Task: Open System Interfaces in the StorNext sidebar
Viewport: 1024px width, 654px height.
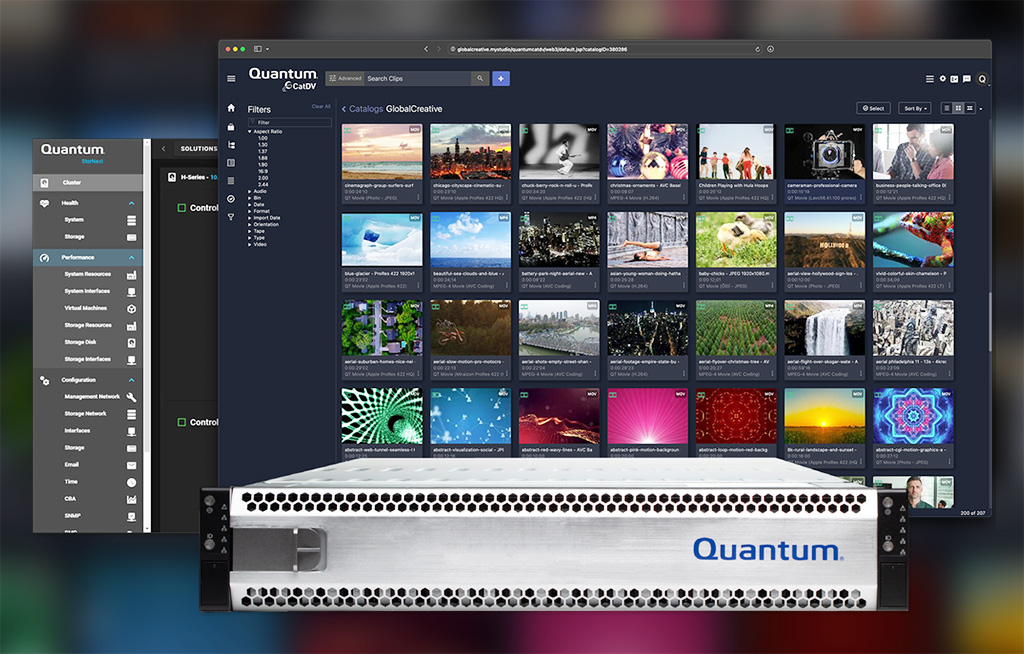Action: point(87,291)
